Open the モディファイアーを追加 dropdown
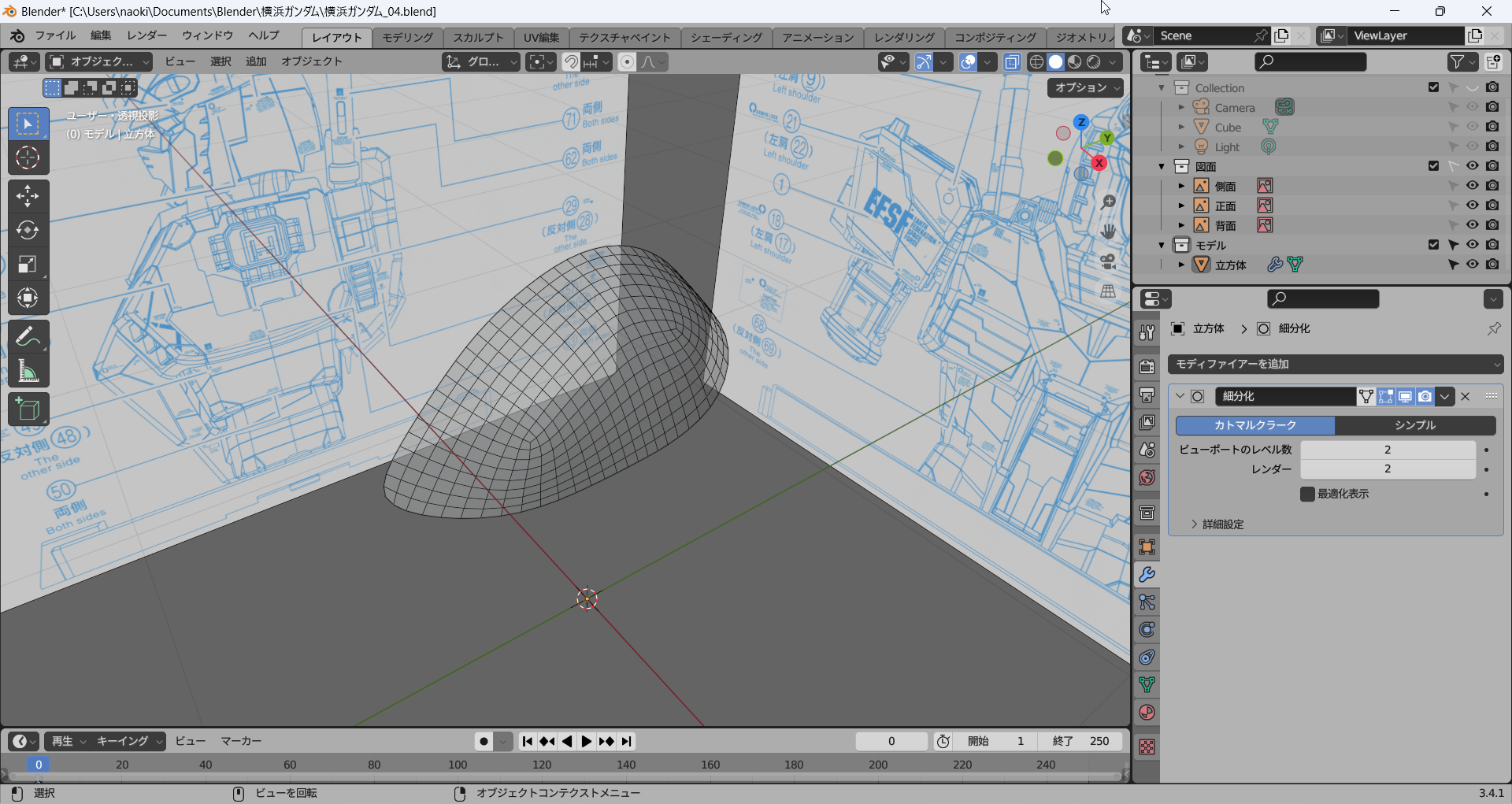 (x=1336, y=364)
